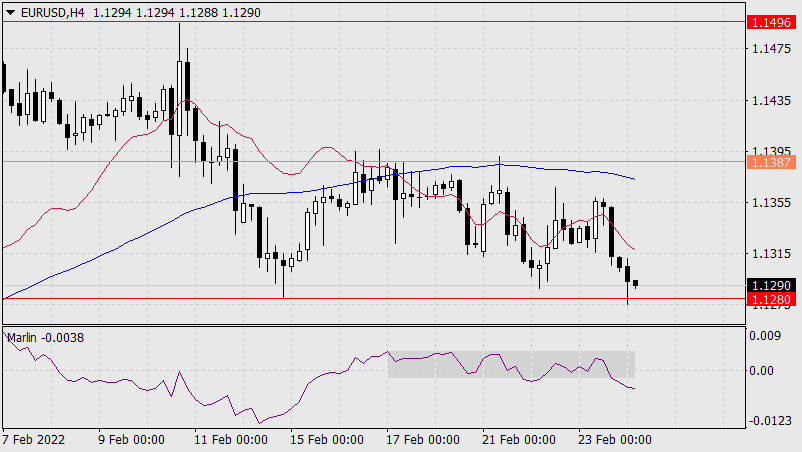Click the 1.1355 price scale value
This screenshot has width=802, height=452.
(x=771, y=202)
